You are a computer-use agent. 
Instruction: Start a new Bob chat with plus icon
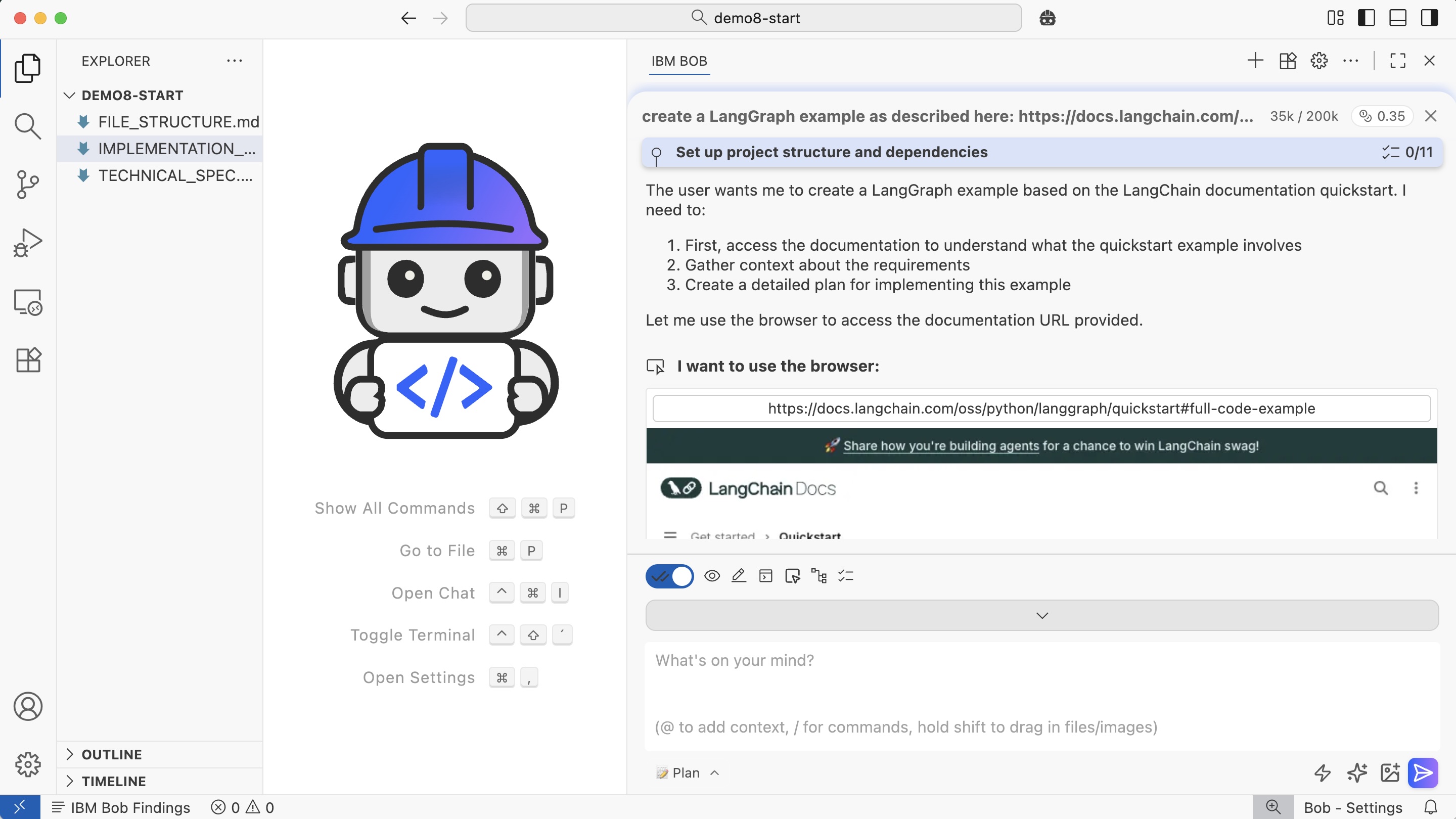1255,61
